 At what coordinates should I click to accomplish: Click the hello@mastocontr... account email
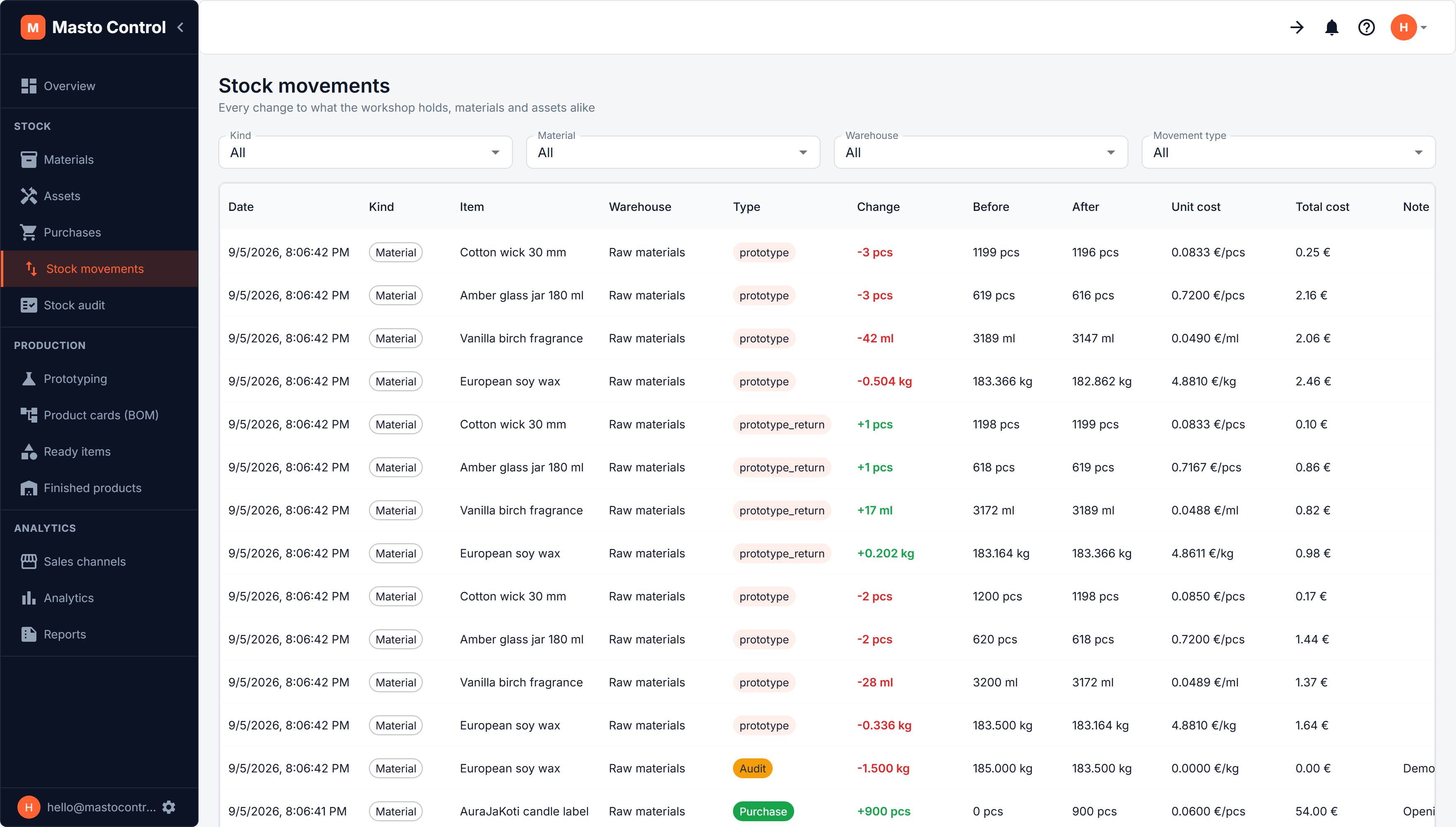tap(101, 807)
